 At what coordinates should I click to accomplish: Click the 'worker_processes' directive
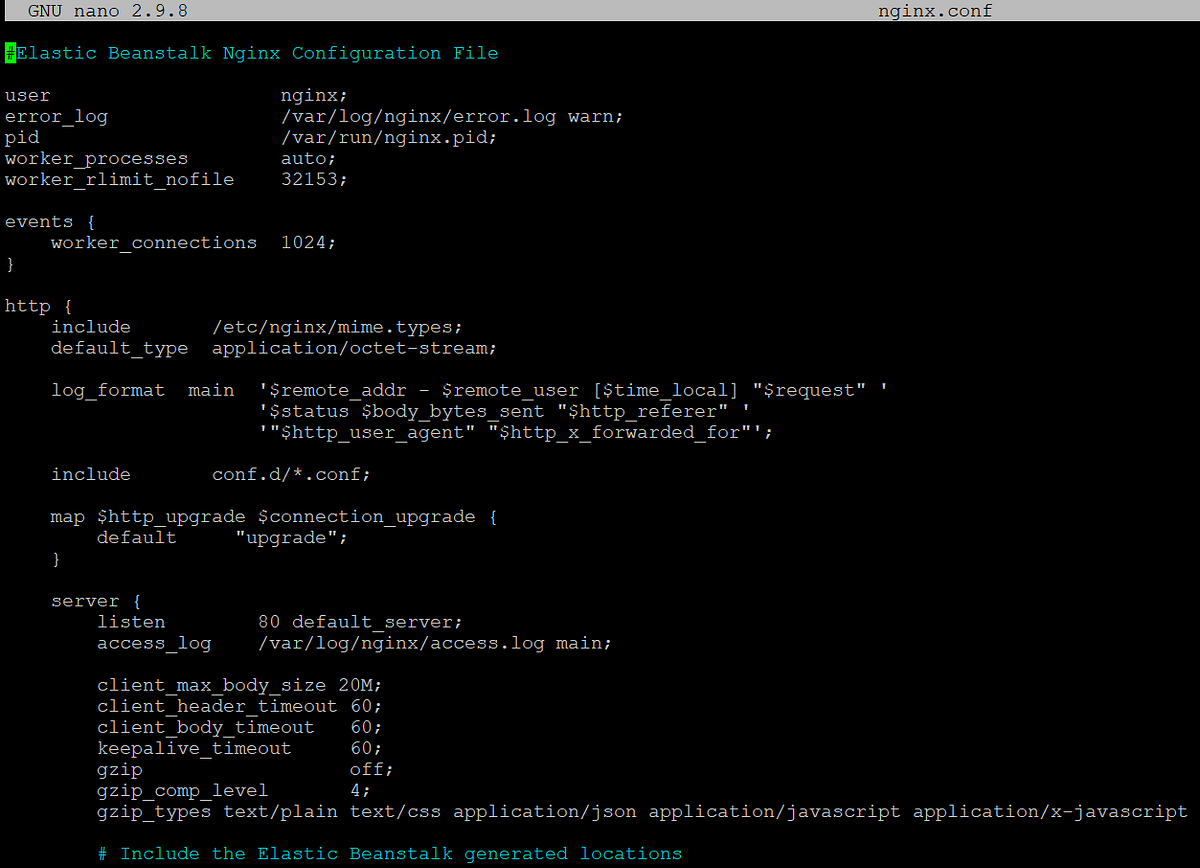96,159
